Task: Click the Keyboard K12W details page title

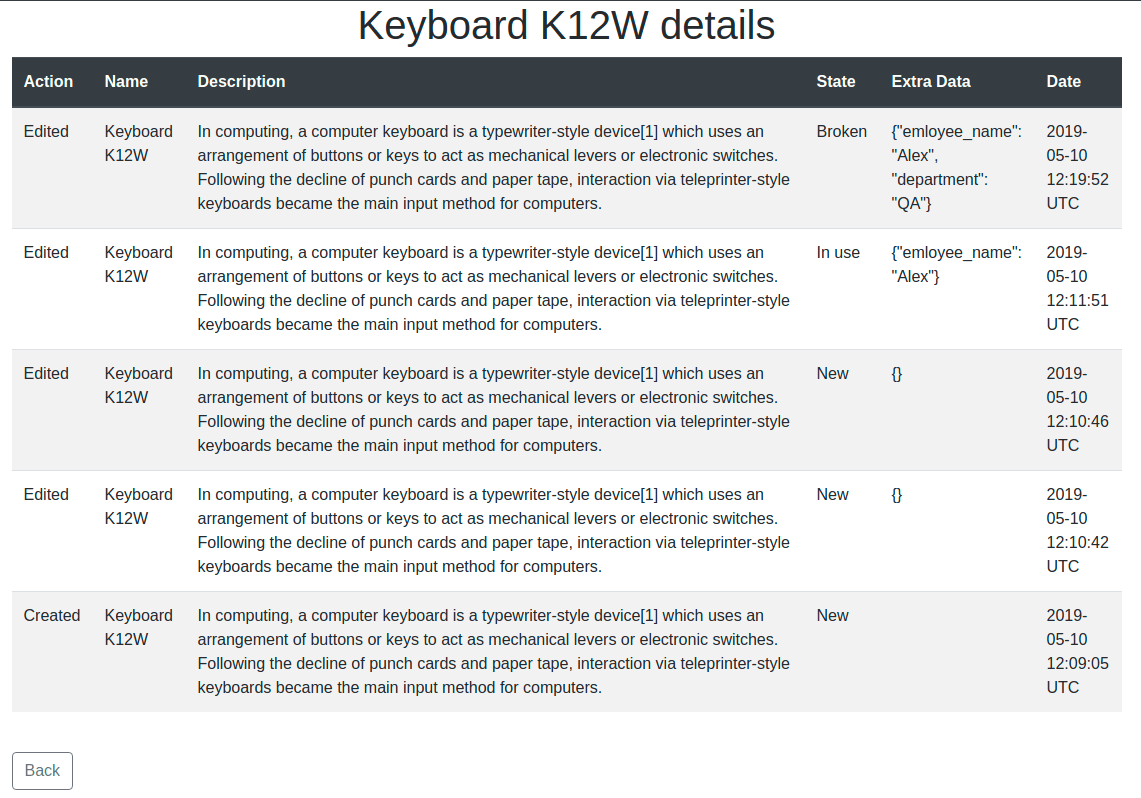Action: tap(566, 26)
